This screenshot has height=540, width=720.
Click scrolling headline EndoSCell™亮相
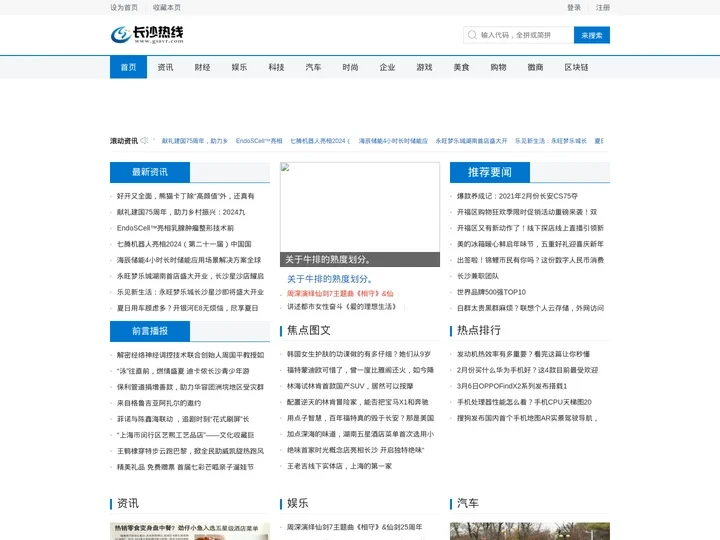pos(259,141)
